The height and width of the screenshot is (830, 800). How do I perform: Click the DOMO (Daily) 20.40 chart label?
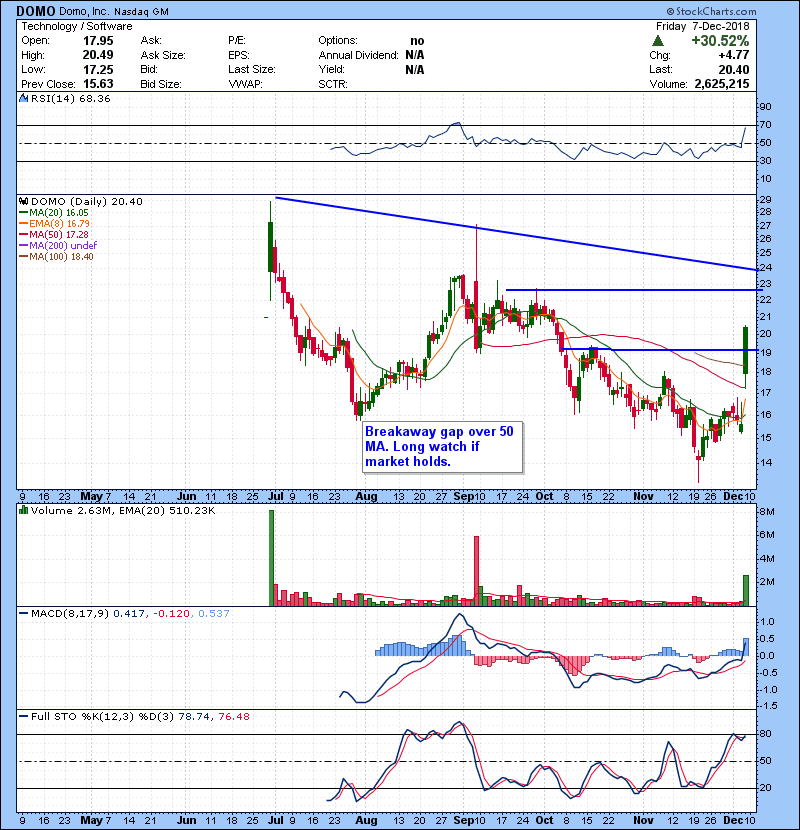tap(87, 202)
